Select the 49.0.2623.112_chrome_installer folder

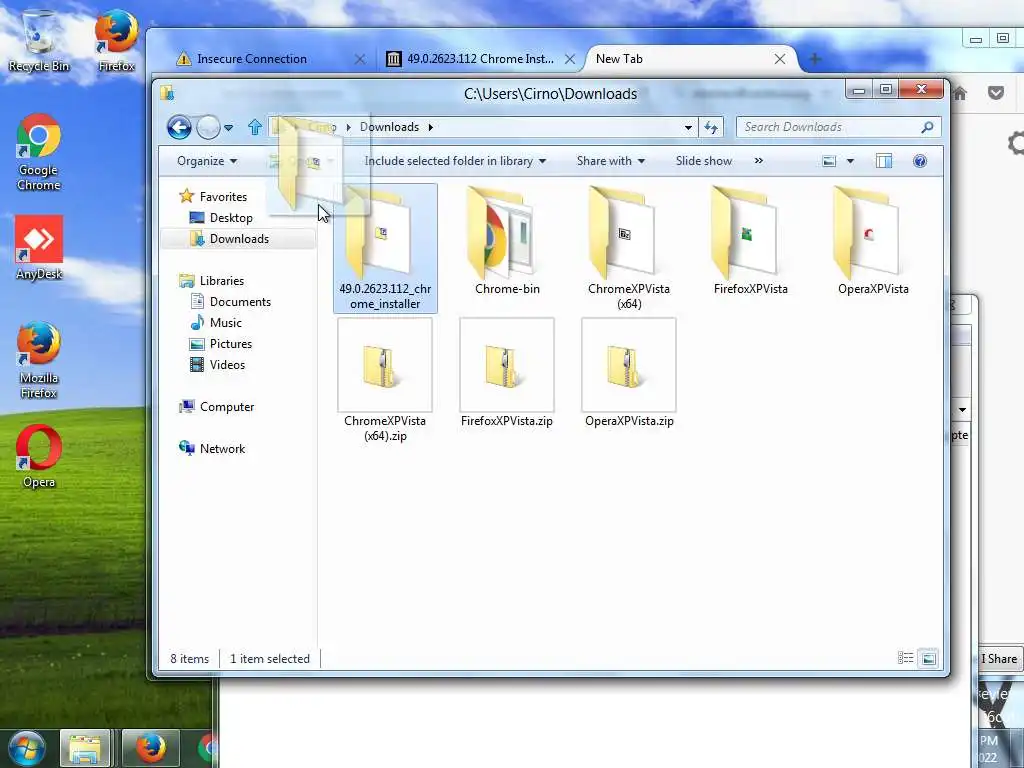(x=385, y=248)
